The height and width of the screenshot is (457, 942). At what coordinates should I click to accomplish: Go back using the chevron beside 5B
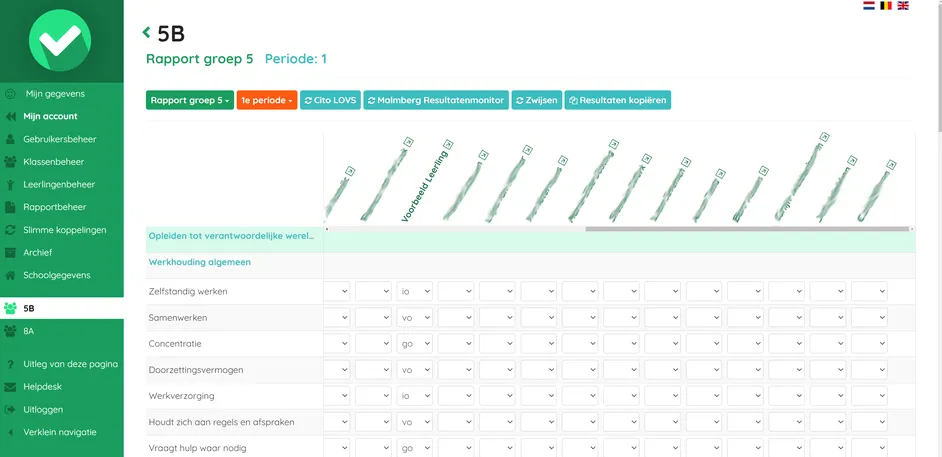pos(146,32)
